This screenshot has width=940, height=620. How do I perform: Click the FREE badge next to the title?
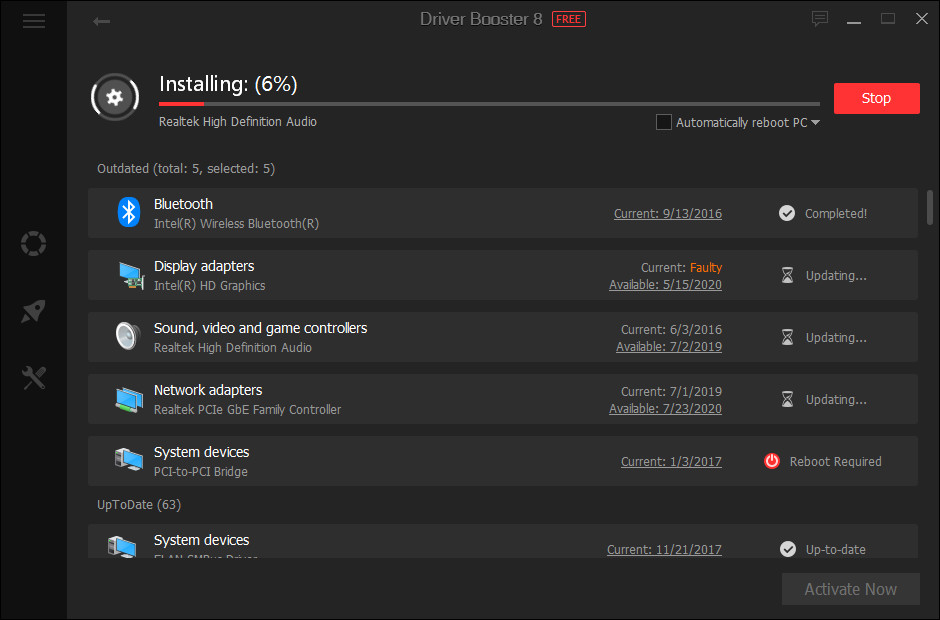[x=568, y=18]
